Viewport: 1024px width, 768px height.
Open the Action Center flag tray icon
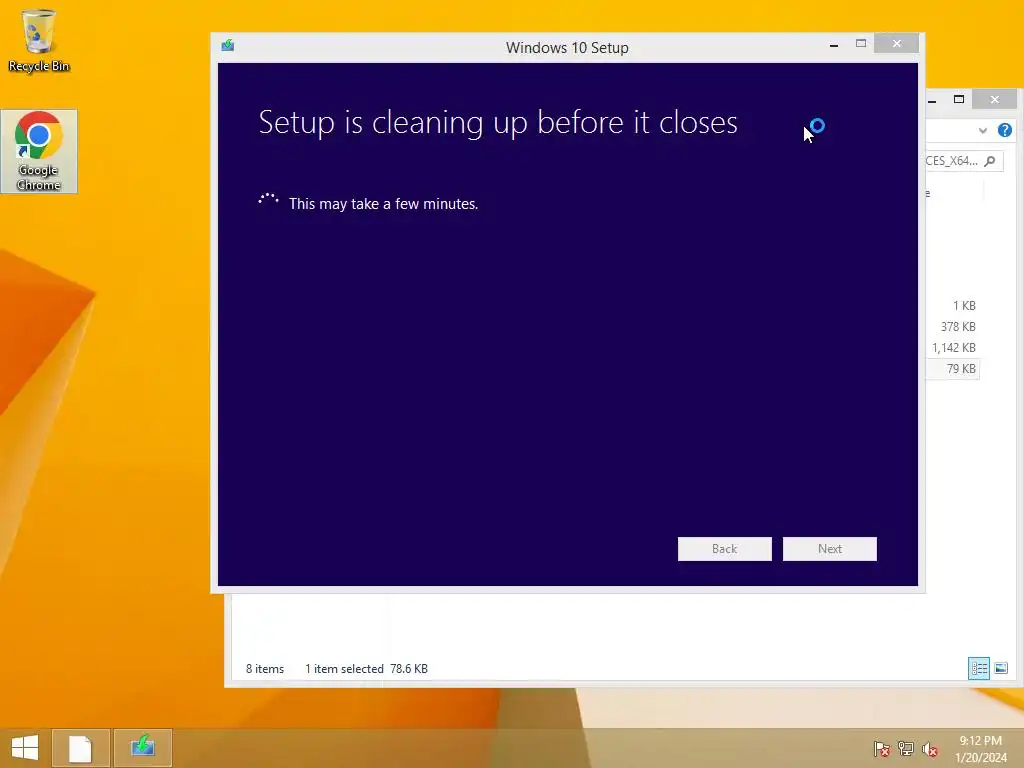pyautogui.click(x=882, y=748)
